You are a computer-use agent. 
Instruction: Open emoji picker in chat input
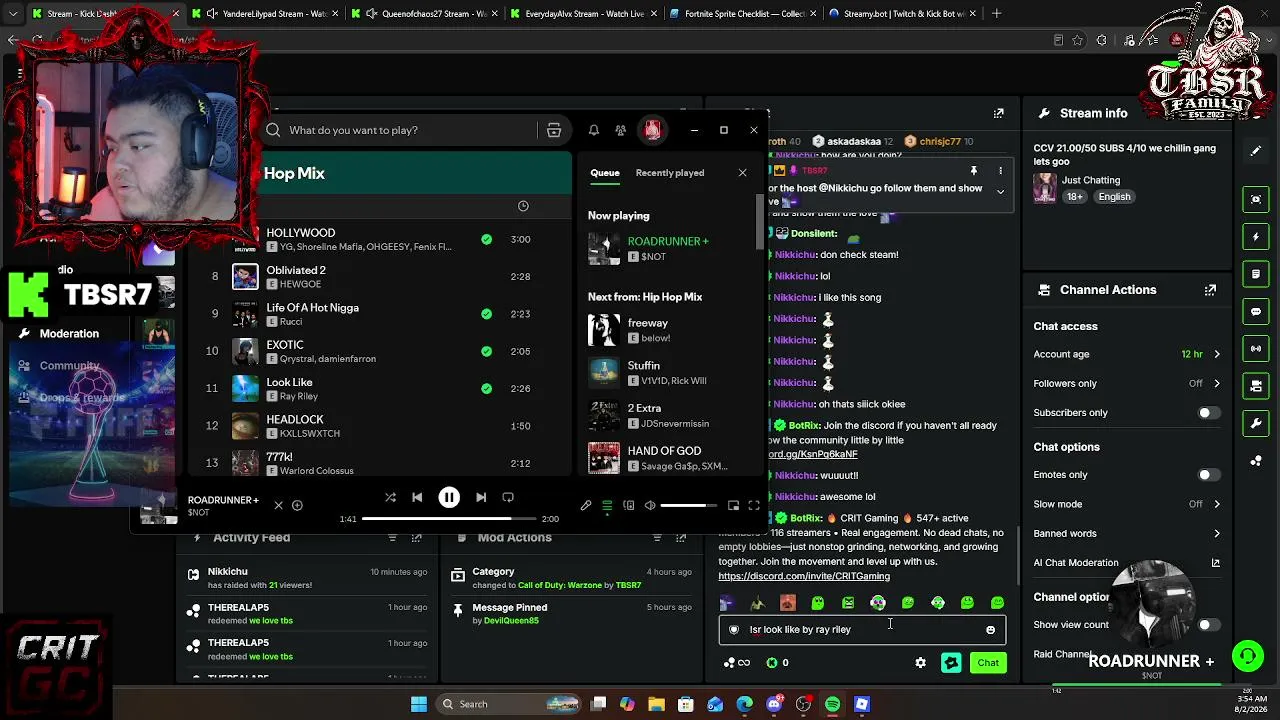point(991,630)
